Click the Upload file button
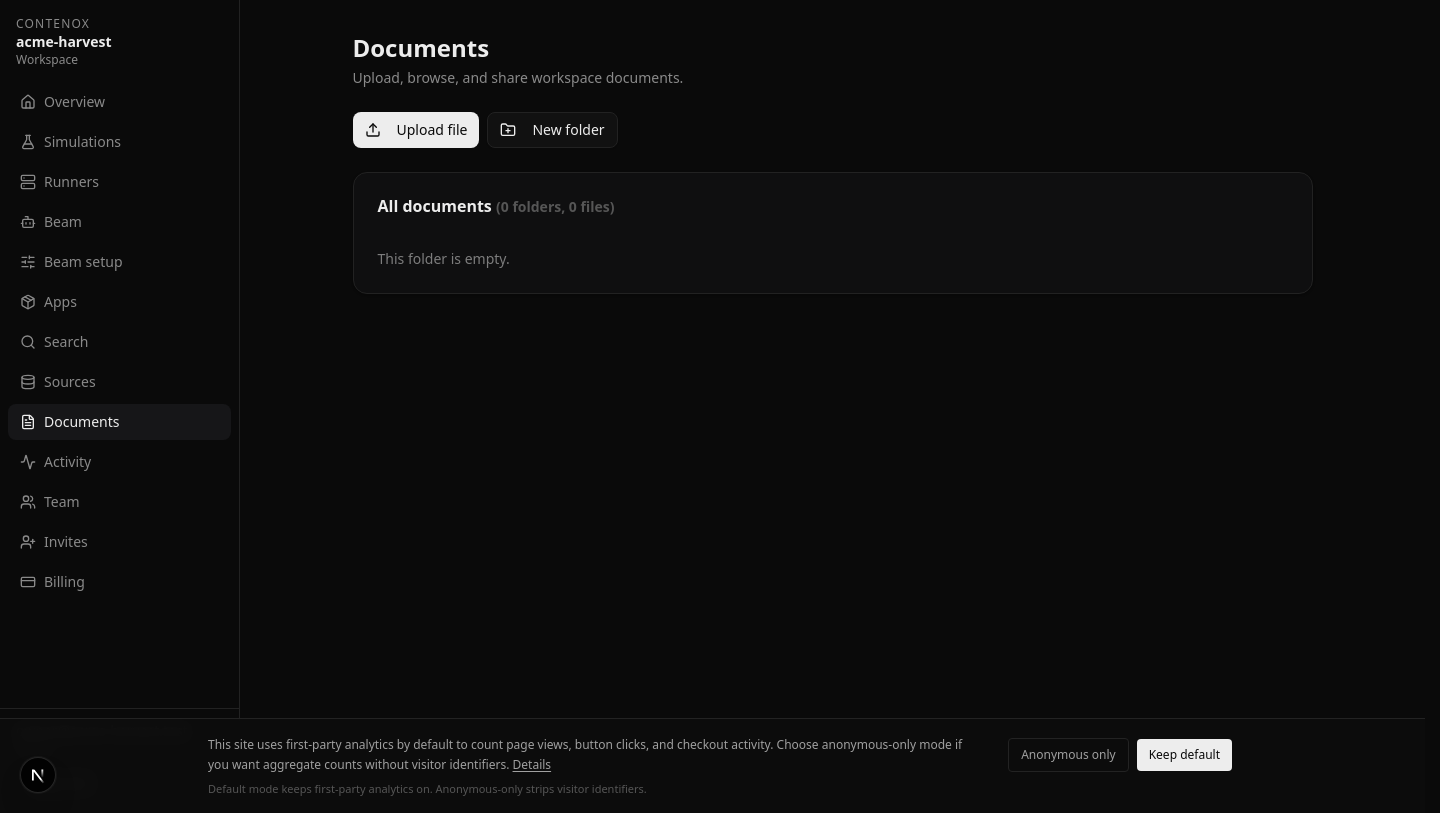 pos(416,130)
